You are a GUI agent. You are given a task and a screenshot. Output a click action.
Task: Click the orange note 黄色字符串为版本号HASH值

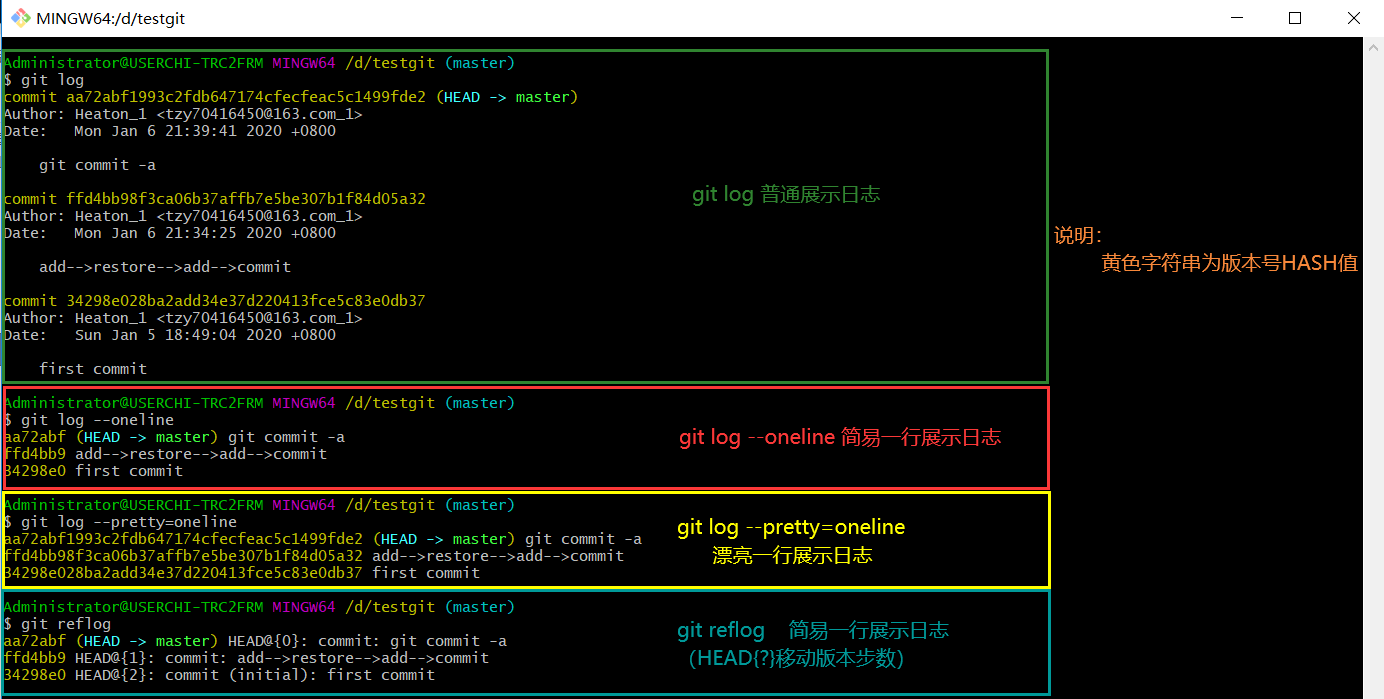tap(1229, 262)
